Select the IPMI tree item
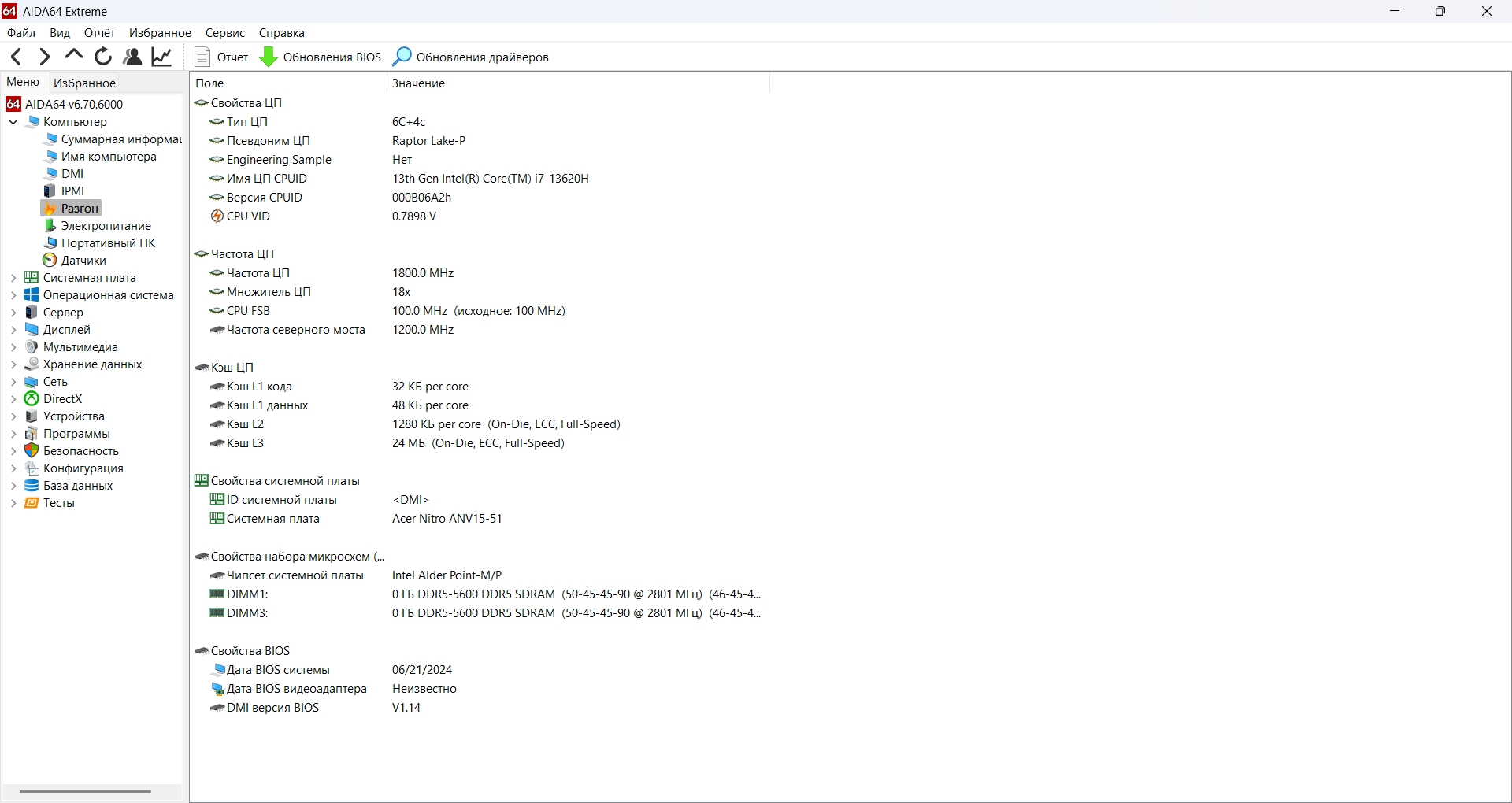Image resolution: width=1512 pixels, height=803 pixels. [72, 191]
